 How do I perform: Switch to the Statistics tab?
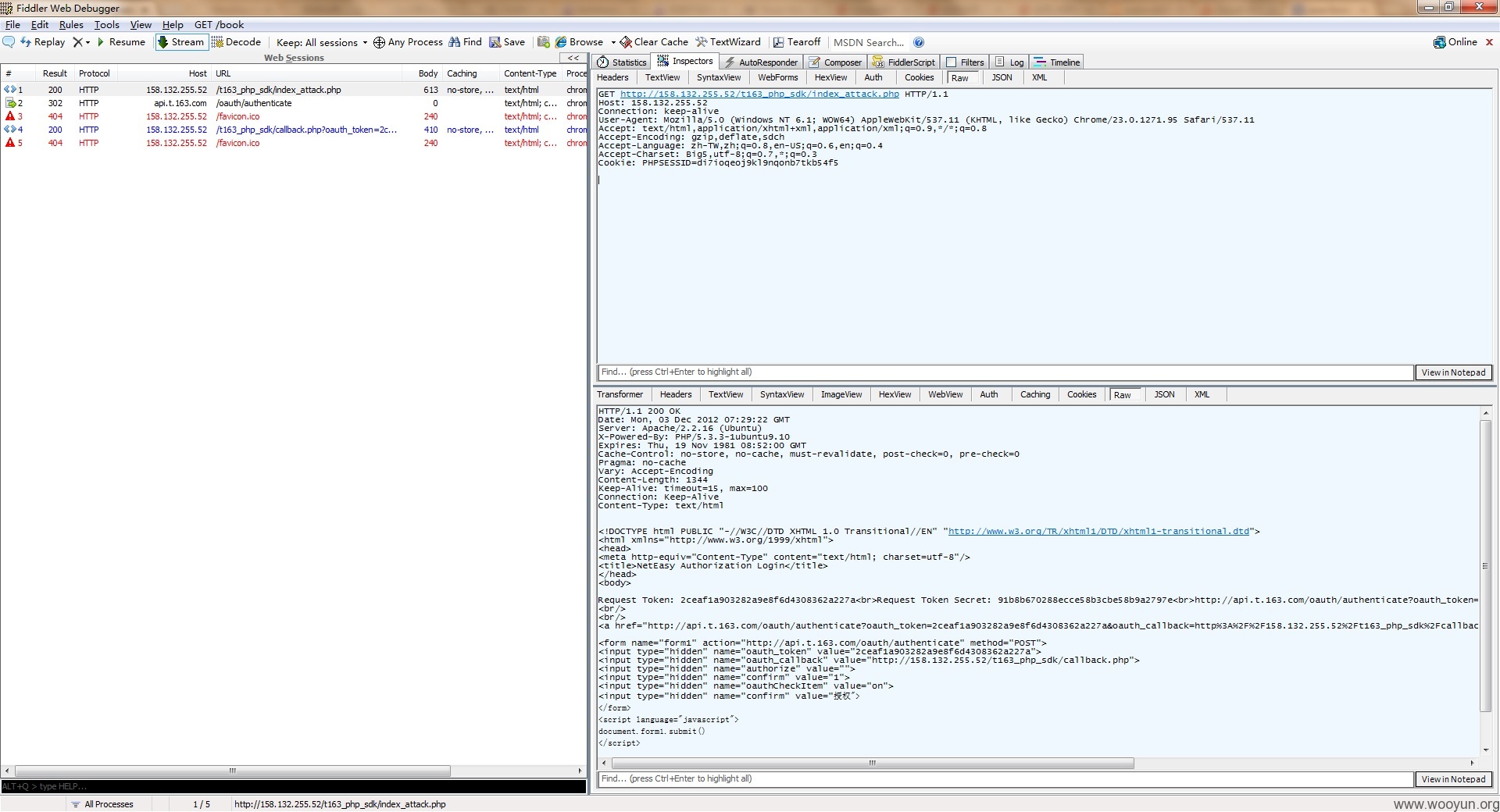[622, 62]
